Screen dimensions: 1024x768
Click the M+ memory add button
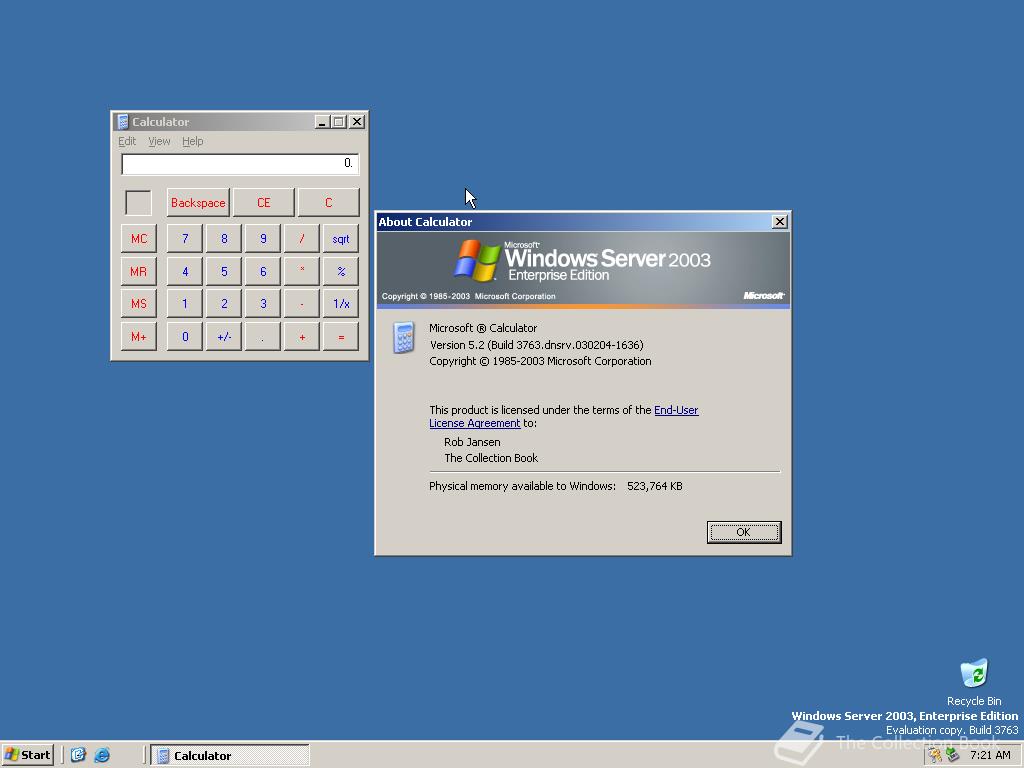point(138,337)
